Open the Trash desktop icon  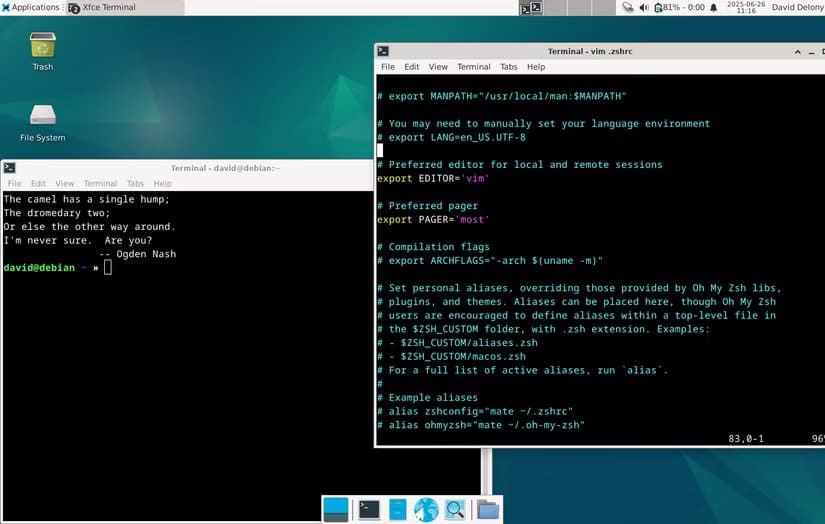tap(43, 51)
